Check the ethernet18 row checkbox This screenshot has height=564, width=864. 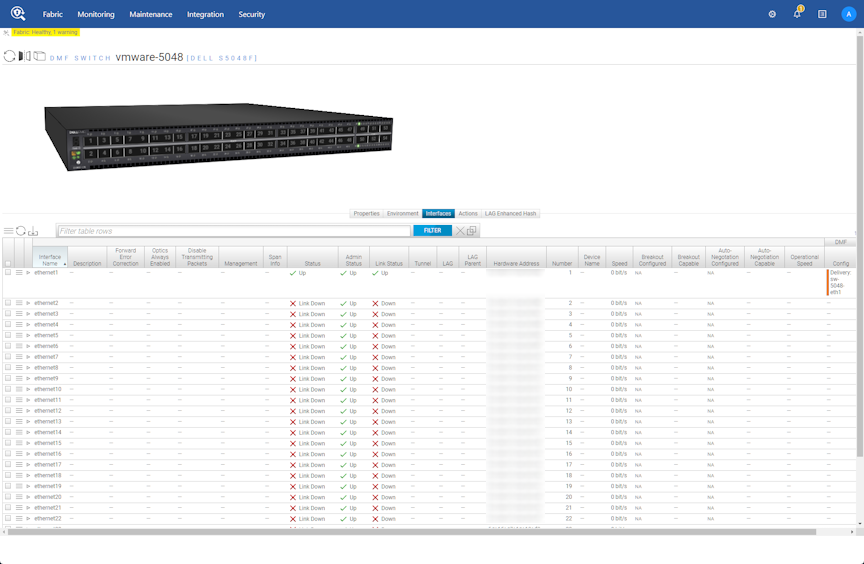coord(8,475)
